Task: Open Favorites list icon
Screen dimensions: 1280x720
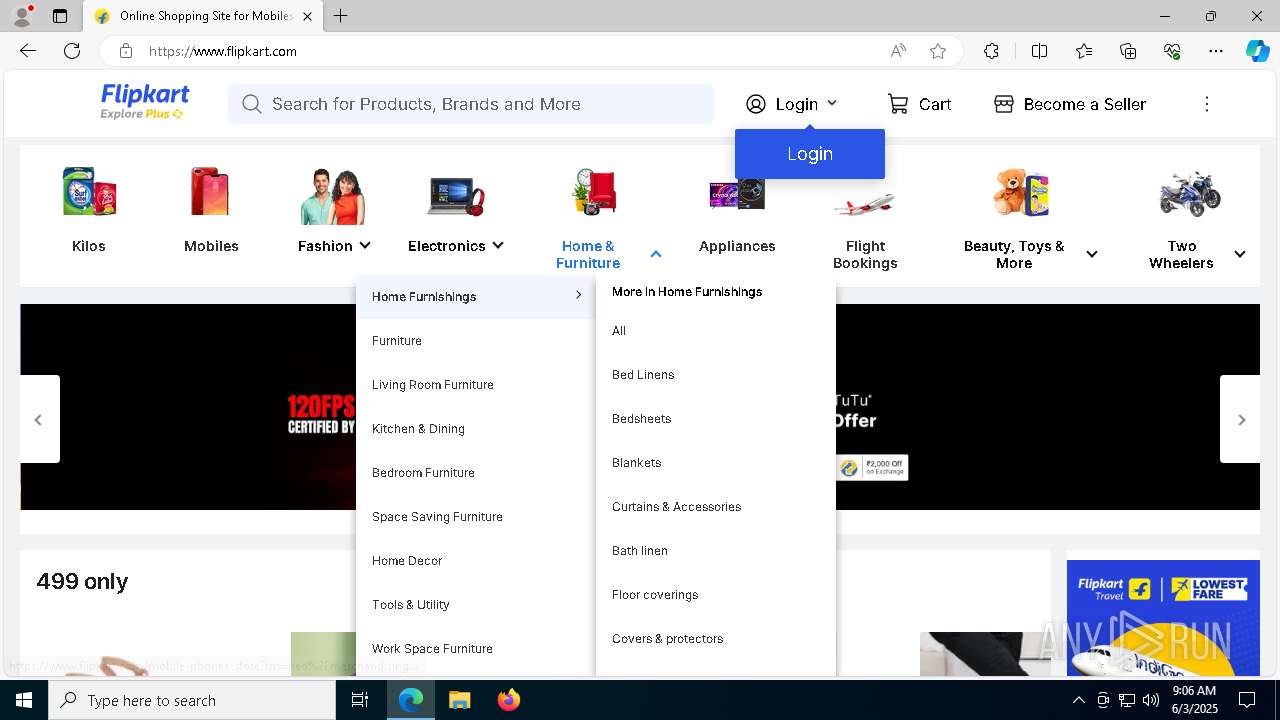Action: (1084, 51)
